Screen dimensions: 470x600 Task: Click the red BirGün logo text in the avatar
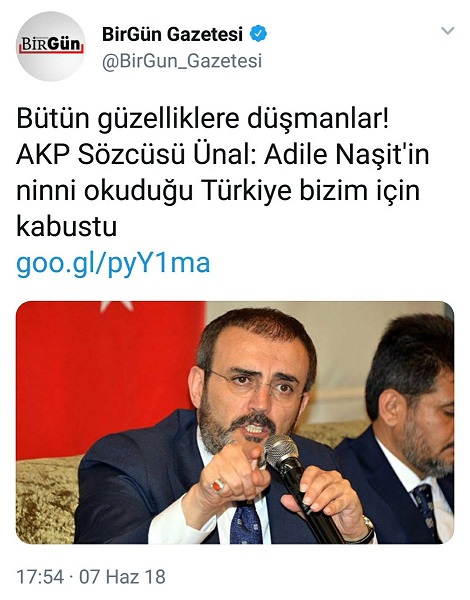click(51, 45)
